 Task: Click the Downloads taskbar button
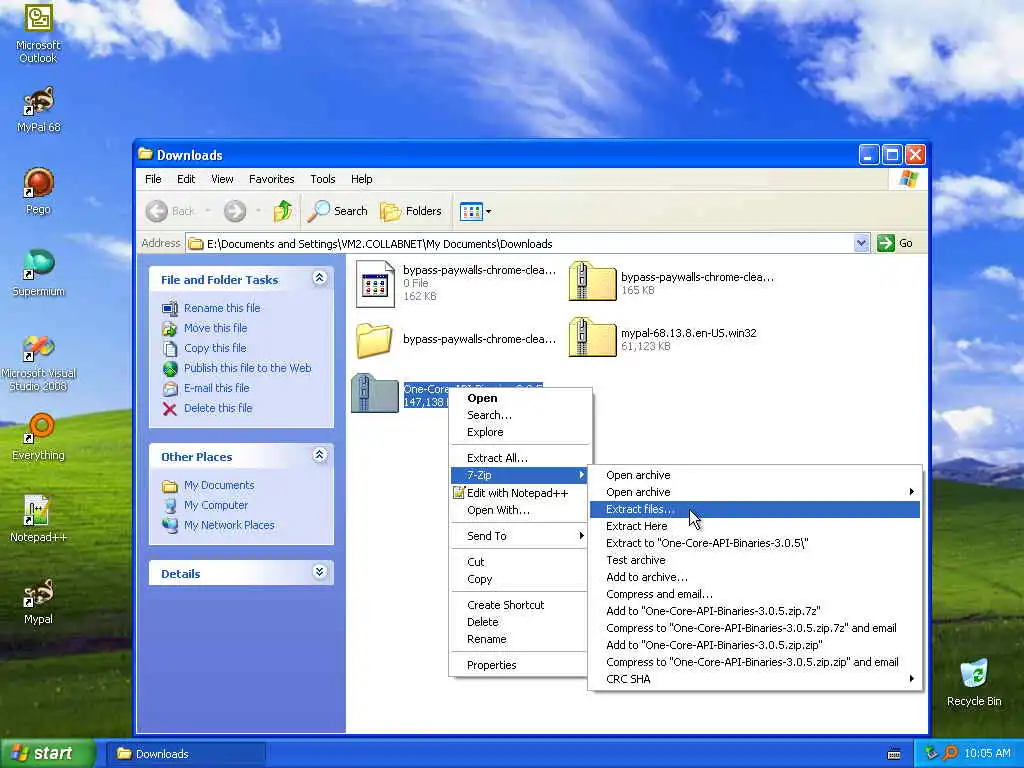click(x=186, y=754)
